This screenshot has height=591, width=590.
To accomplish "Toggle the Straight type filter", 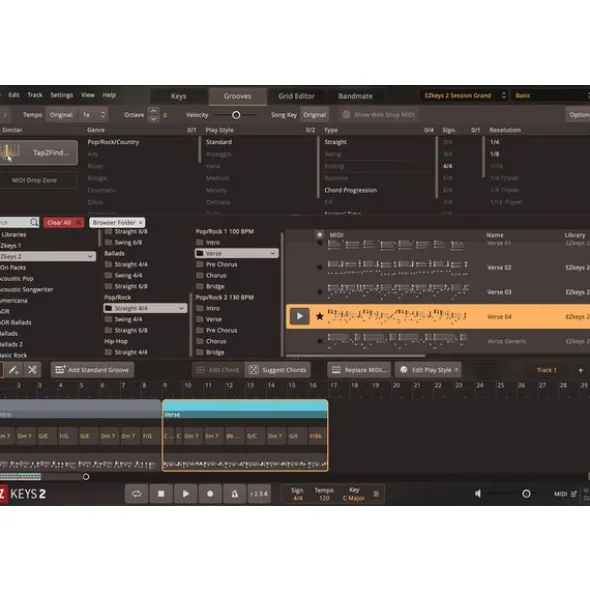I will pyautogui.click(x=335, y=142).
